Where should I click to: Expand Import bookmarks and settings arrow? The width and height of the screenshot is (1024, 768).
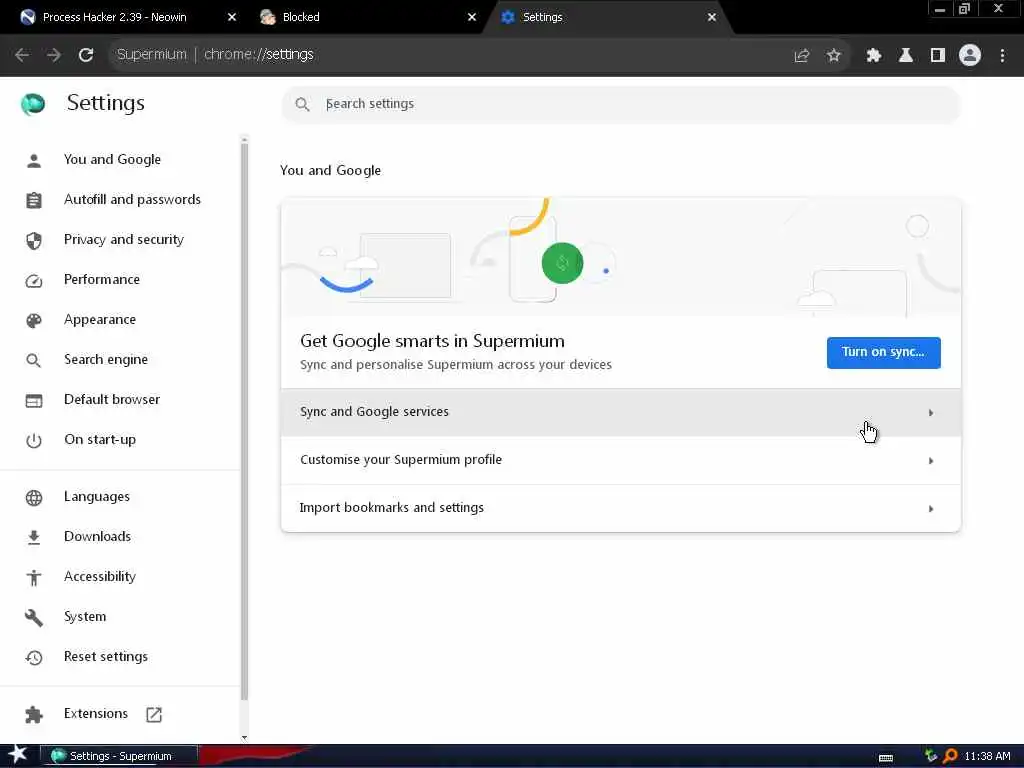[931, 509]
